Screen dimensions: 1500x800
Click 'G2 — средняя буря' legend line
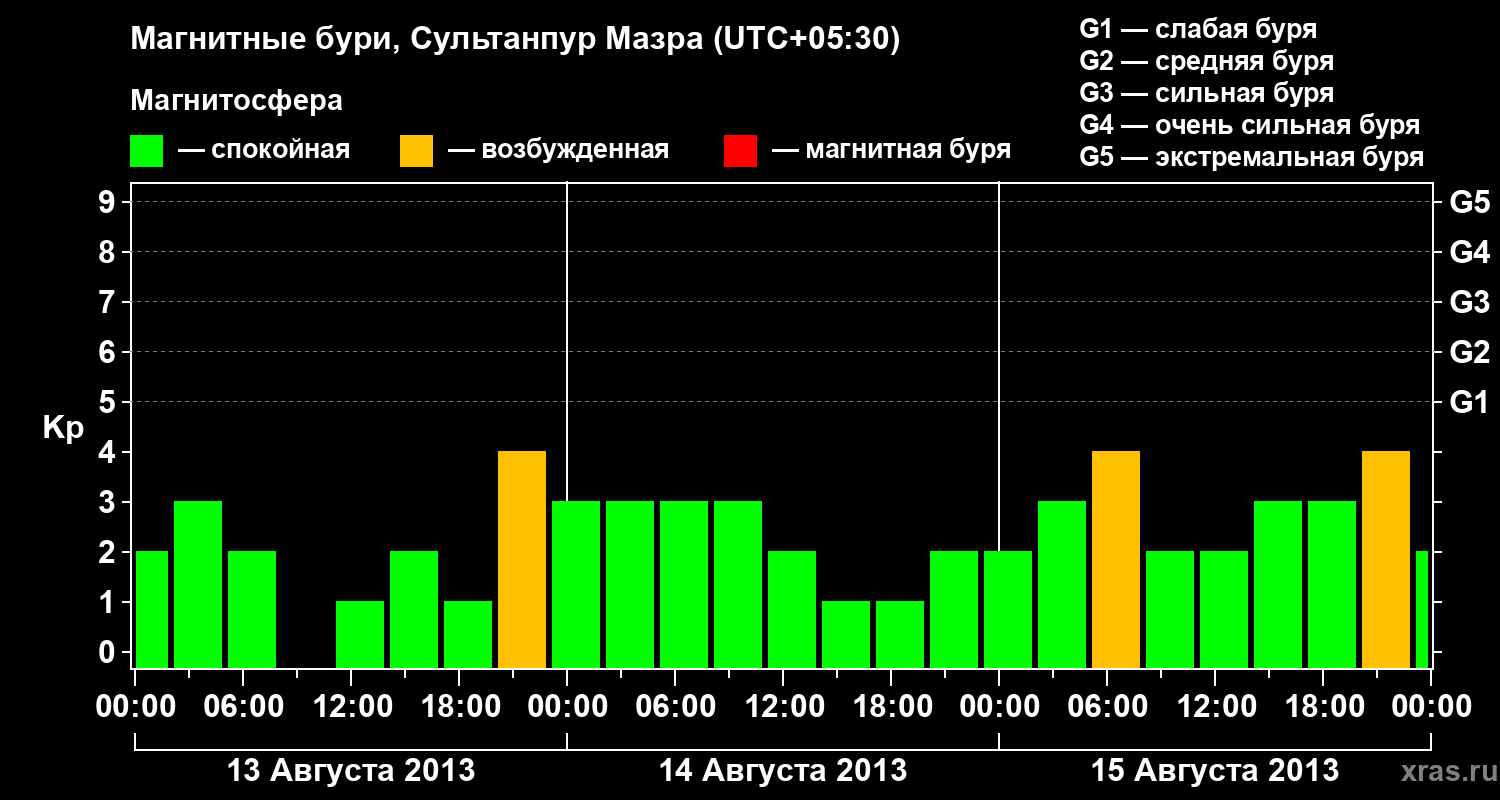(x=1207, y=61)
